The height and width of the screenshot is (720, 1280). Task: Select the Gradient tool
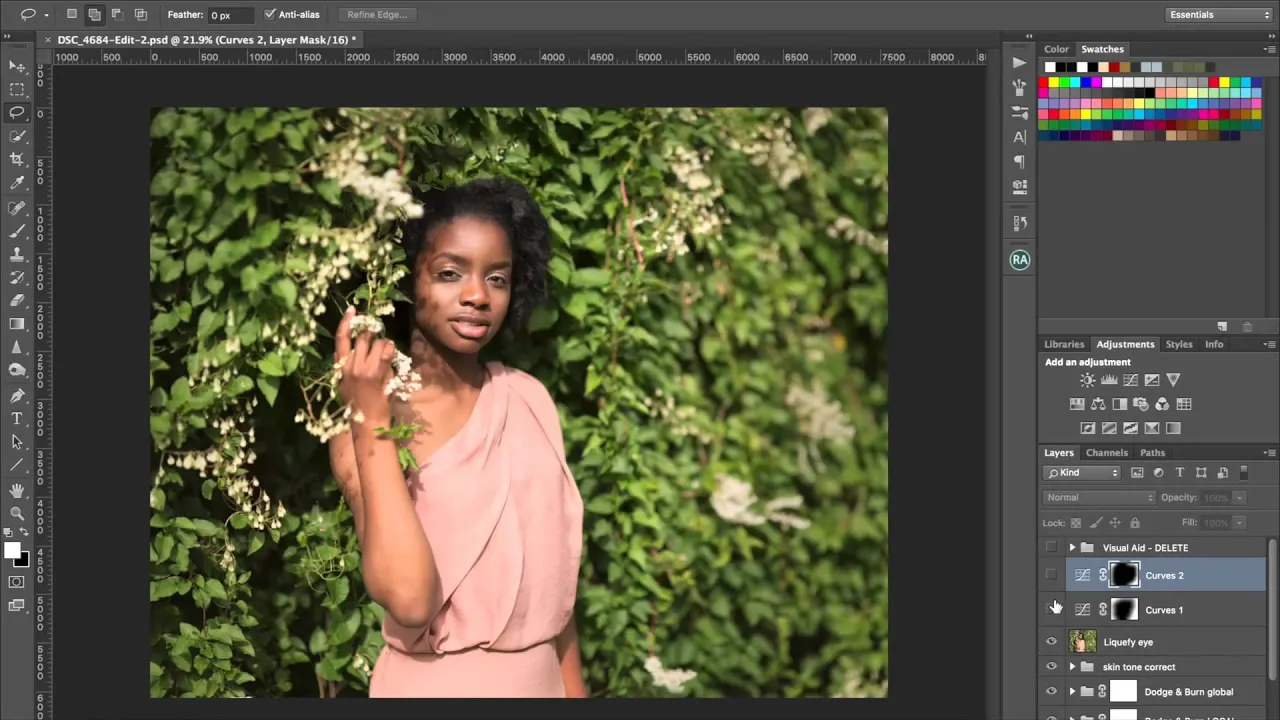coord(17,324)
